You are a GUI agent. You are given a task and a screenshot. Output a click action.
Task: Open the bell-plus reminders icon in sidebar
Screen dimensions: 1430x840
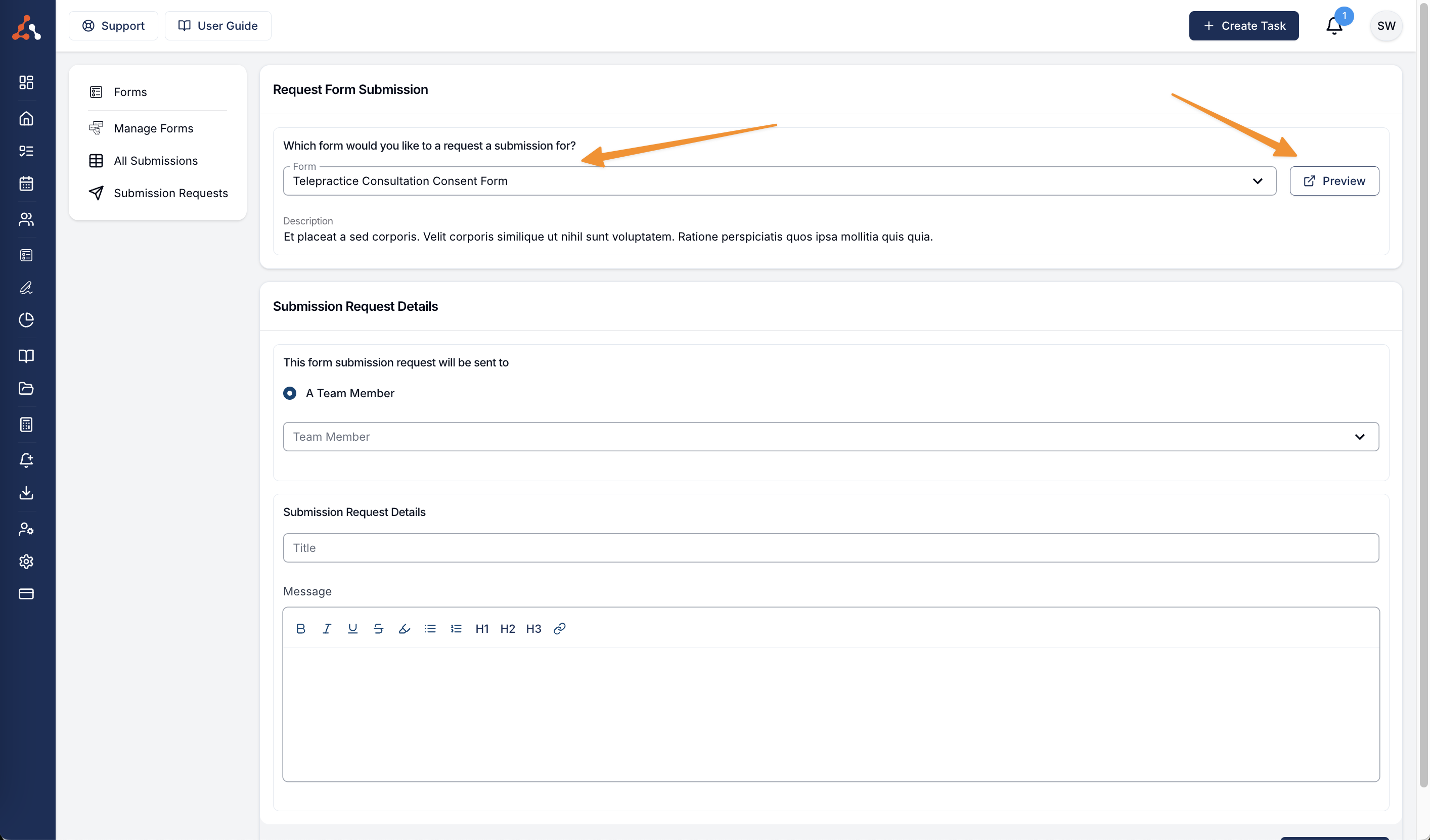pos(26,459)
